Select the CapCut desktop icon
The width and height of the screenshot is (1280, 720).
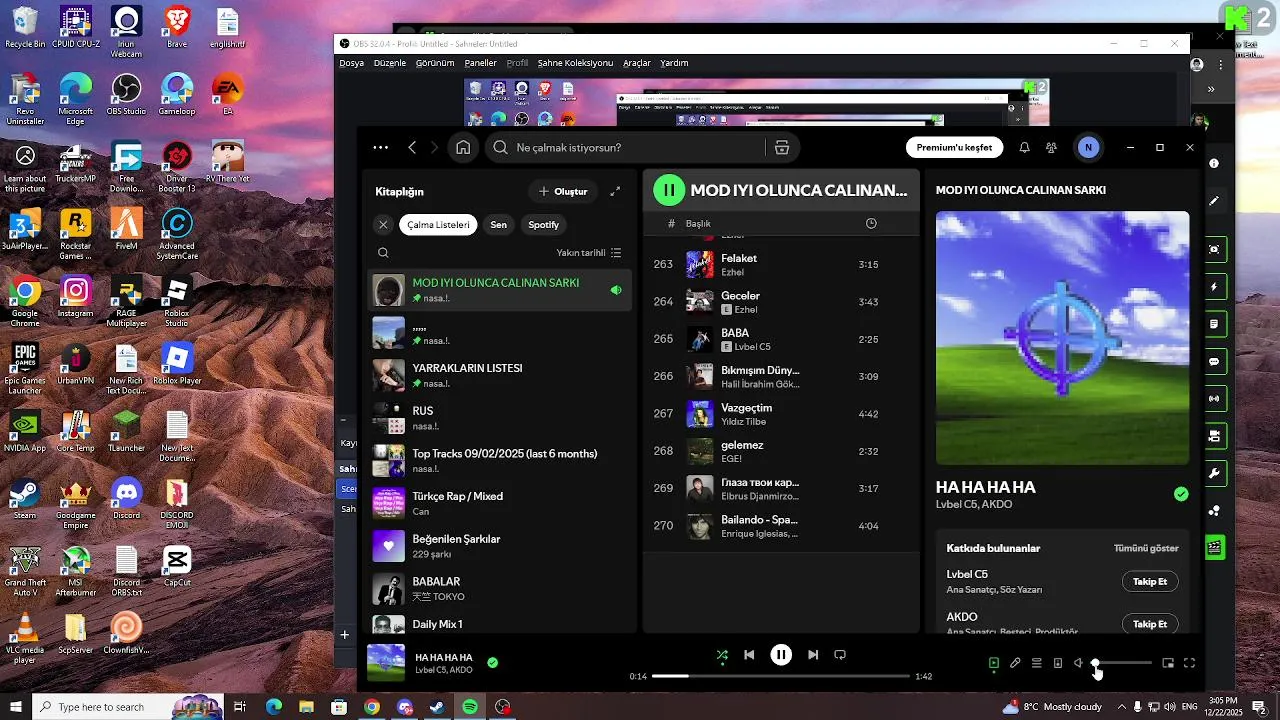(x=177, y=566)
